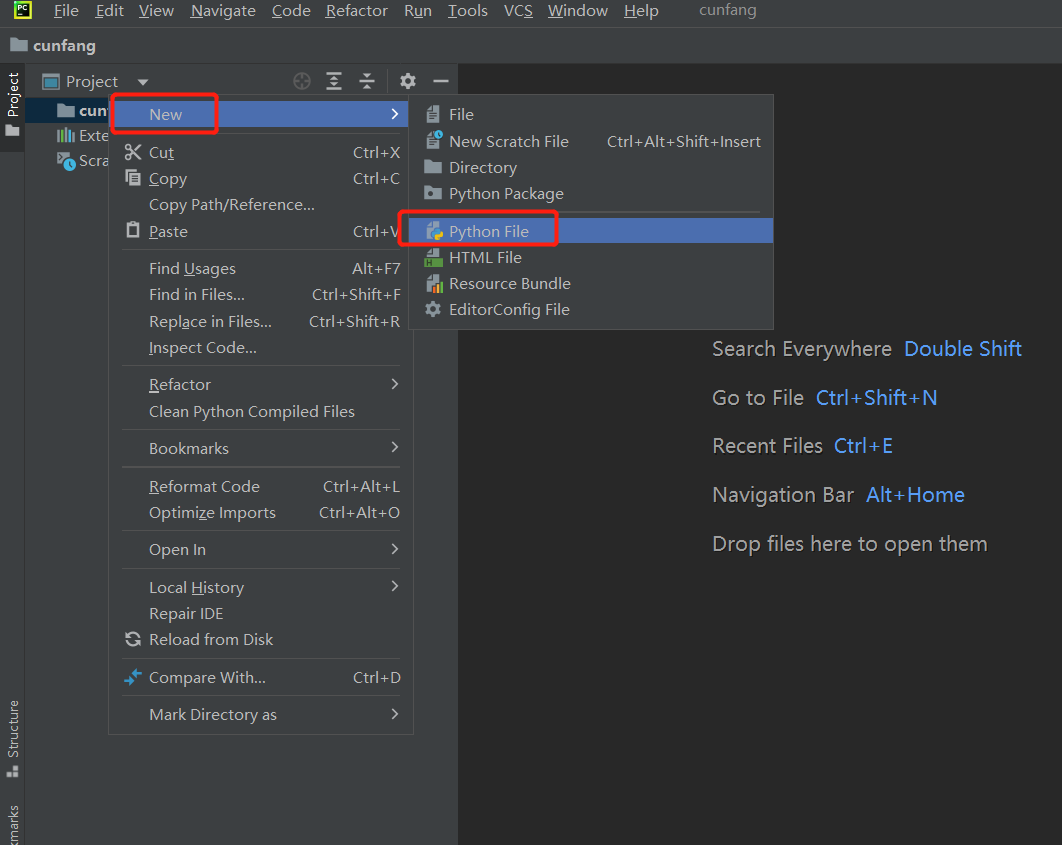Viewport: 1062px width, 845px height.
Task: Click Ctrl+Shift+N Go to File hint
Action: tap(876, 397)
